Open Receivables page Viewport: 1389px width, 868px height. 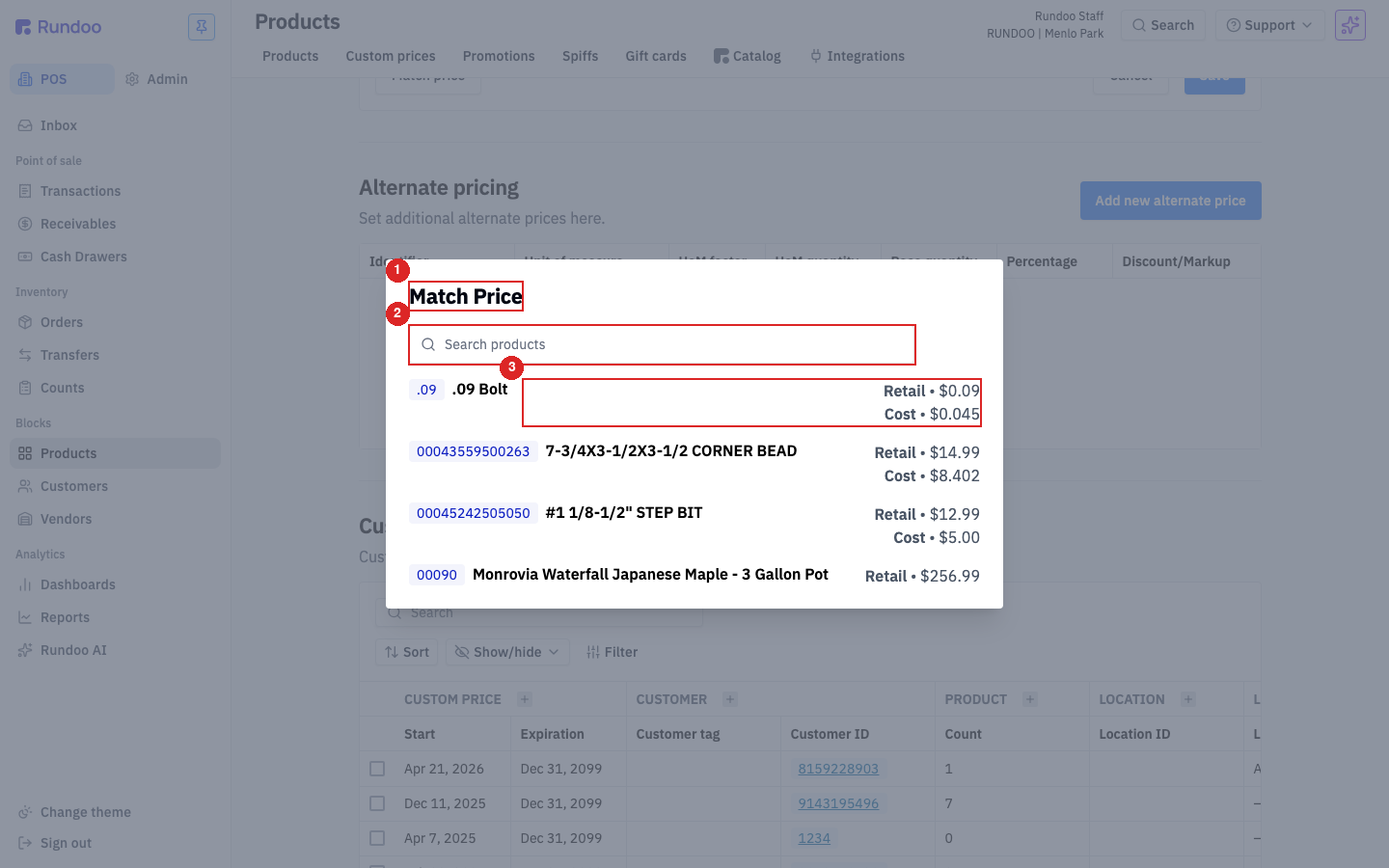point(115,224)
